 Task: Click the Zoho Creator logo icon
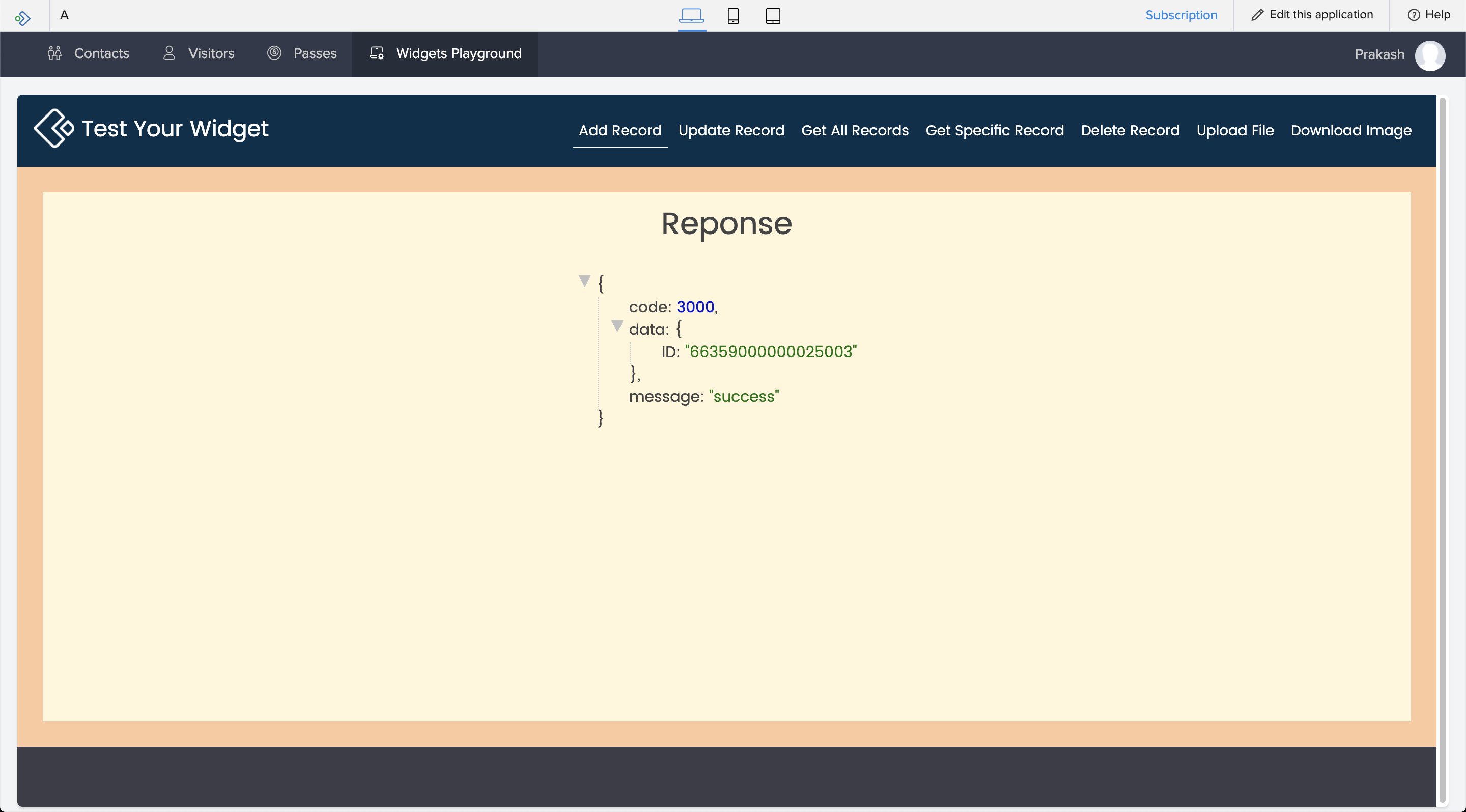[x=23, y=18]
